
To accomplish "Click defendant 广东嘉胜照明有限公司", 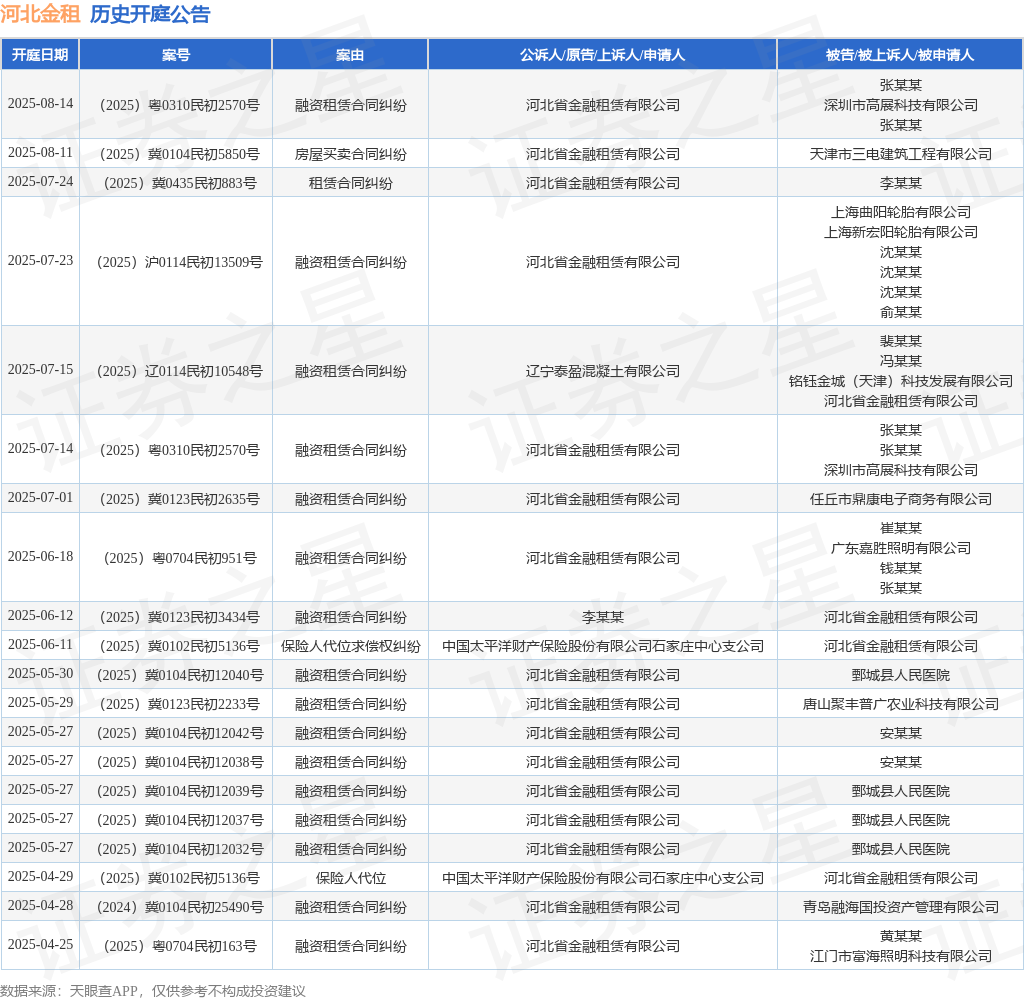I will pyautogui.click(x=901, y=548).
